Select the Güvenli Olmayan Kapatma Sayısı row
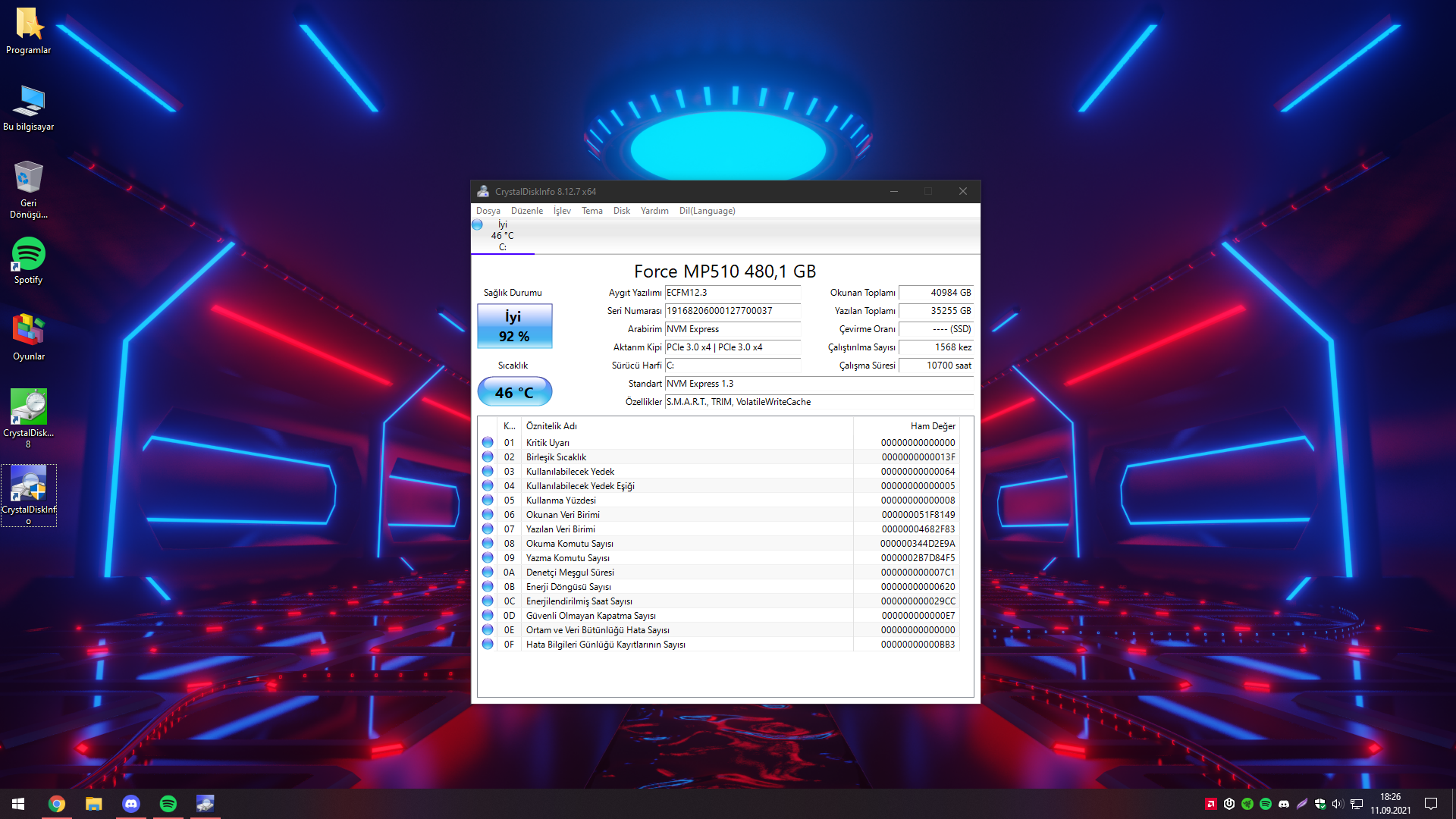Screen dimensions: 1456x819 coord(719,616)
